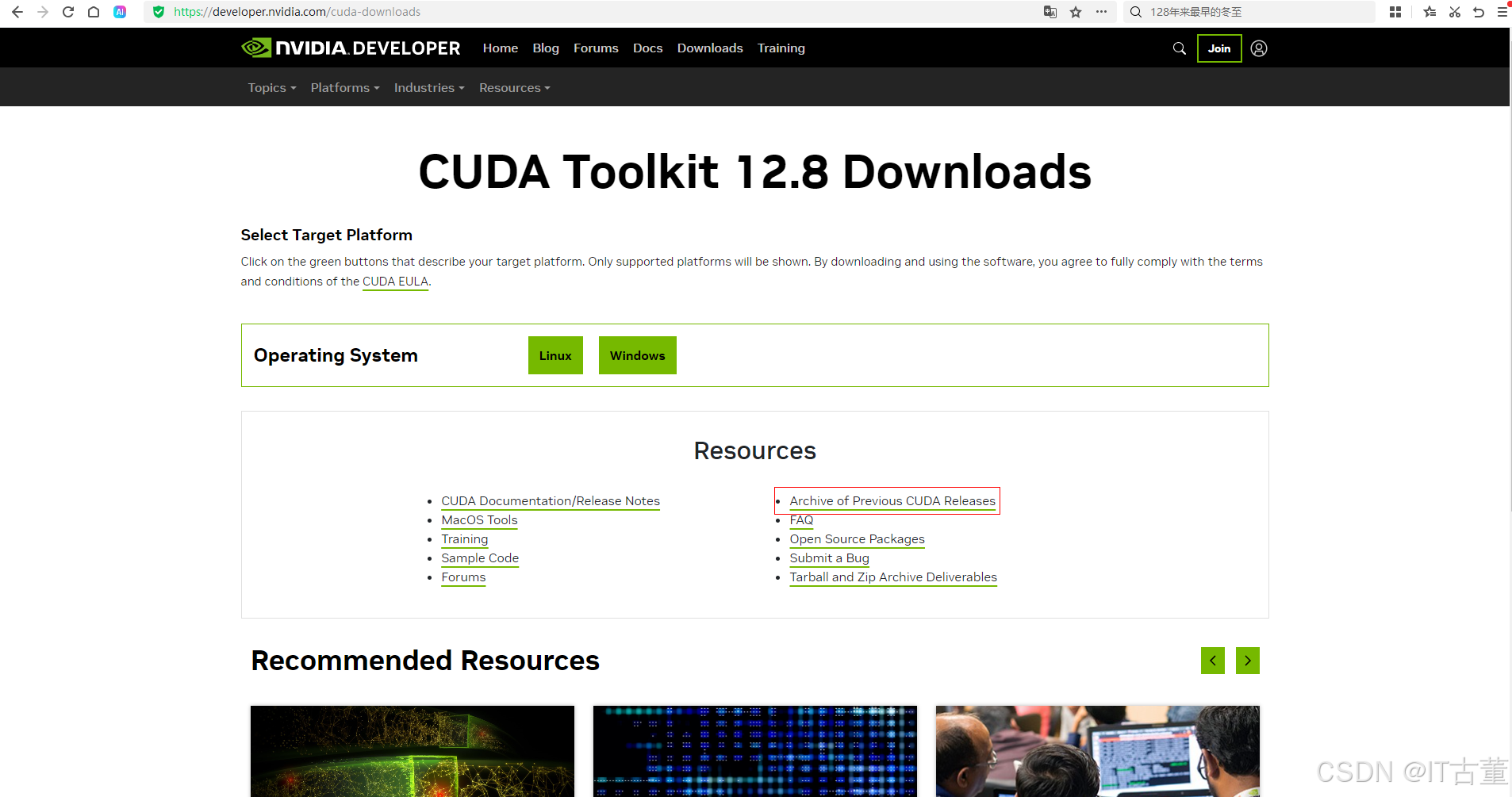
Task: Open Forums link in Resources list
Action: click(x=463, y=577)
